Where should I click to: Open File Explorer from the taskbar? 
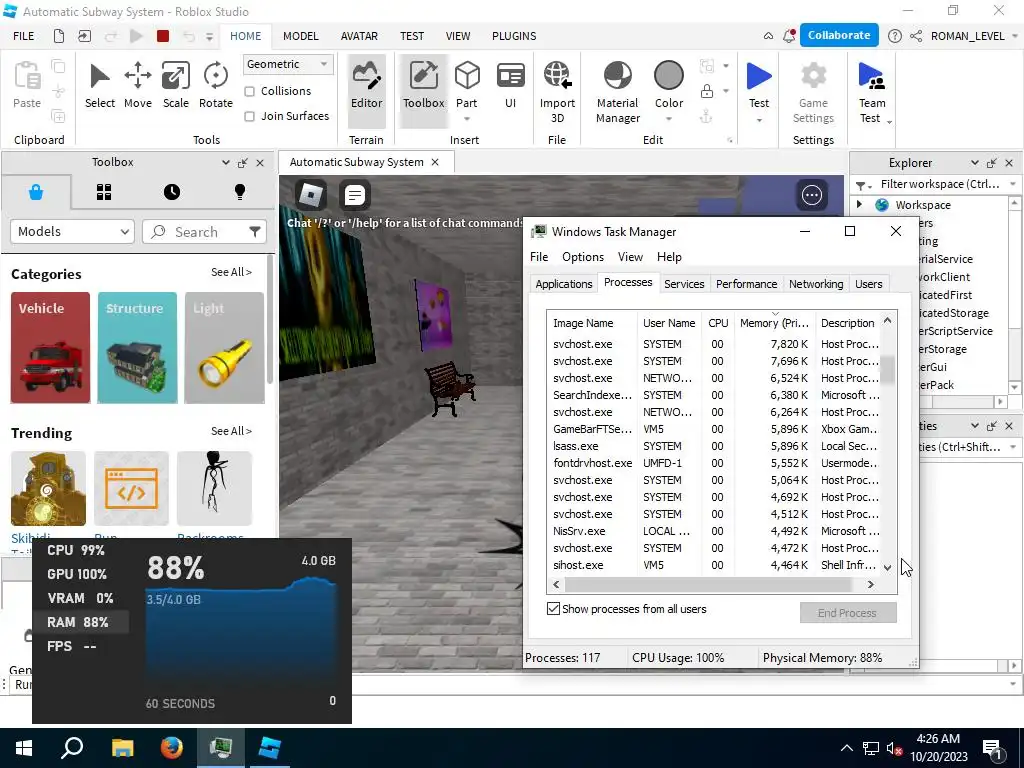click(122, 747)
